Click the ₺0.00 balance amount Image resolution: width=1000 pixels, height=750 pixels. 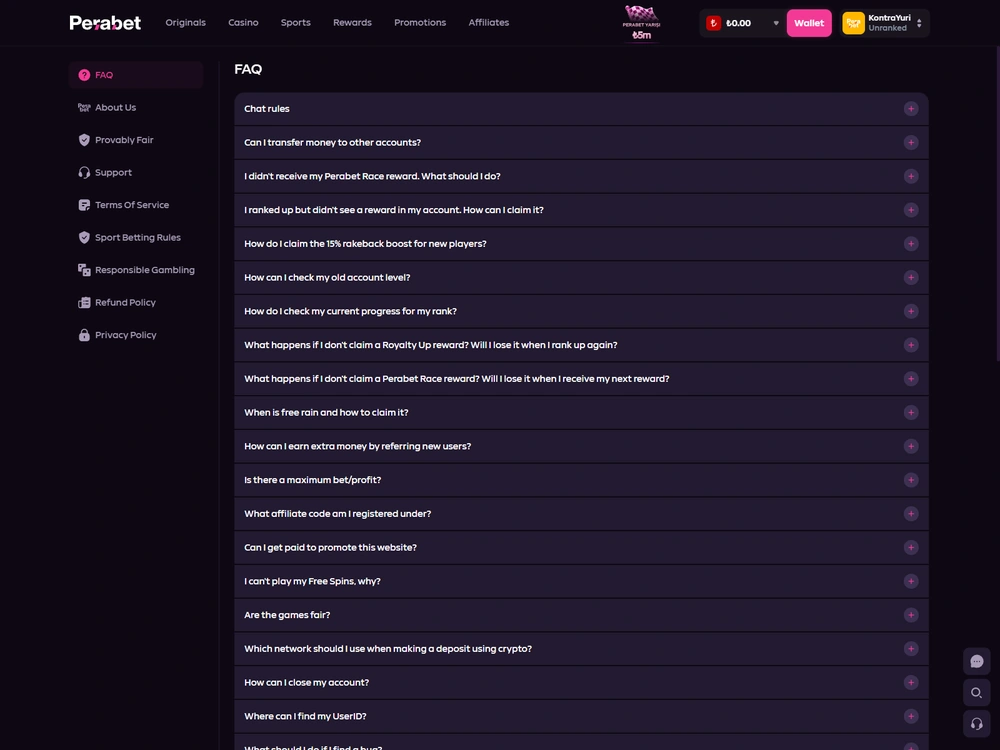[739, 24]
